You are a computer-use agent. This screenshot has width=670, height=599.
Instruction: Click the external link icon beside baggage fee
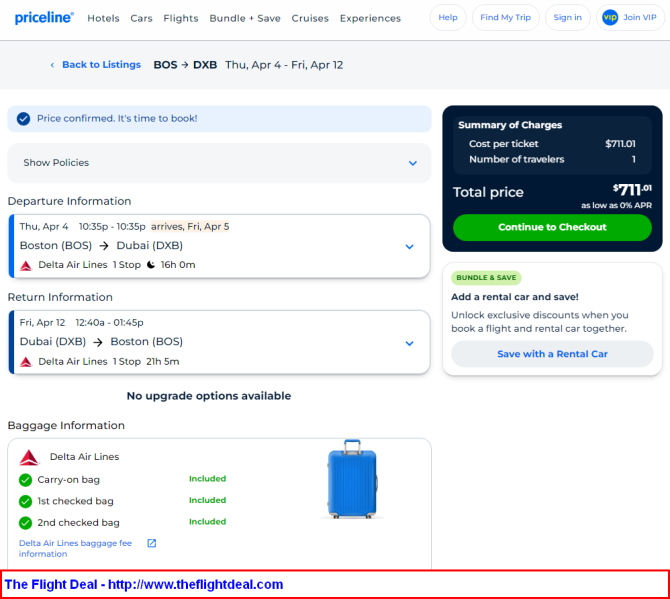[152, 543]
